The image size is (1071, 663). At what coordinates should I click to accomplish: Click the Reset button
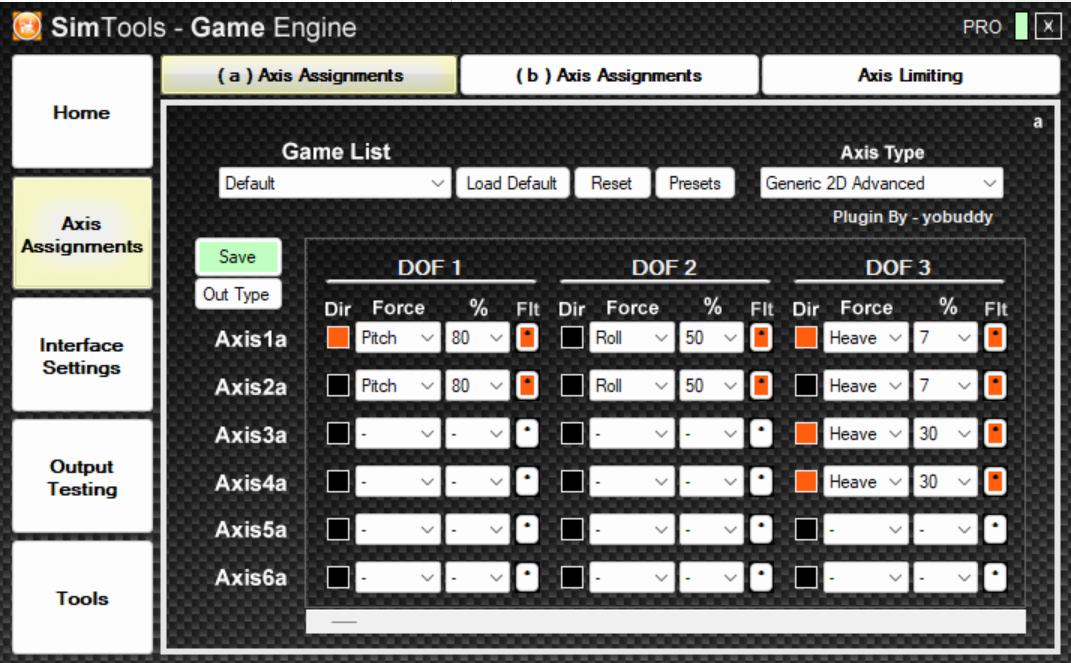coord(612,183)
